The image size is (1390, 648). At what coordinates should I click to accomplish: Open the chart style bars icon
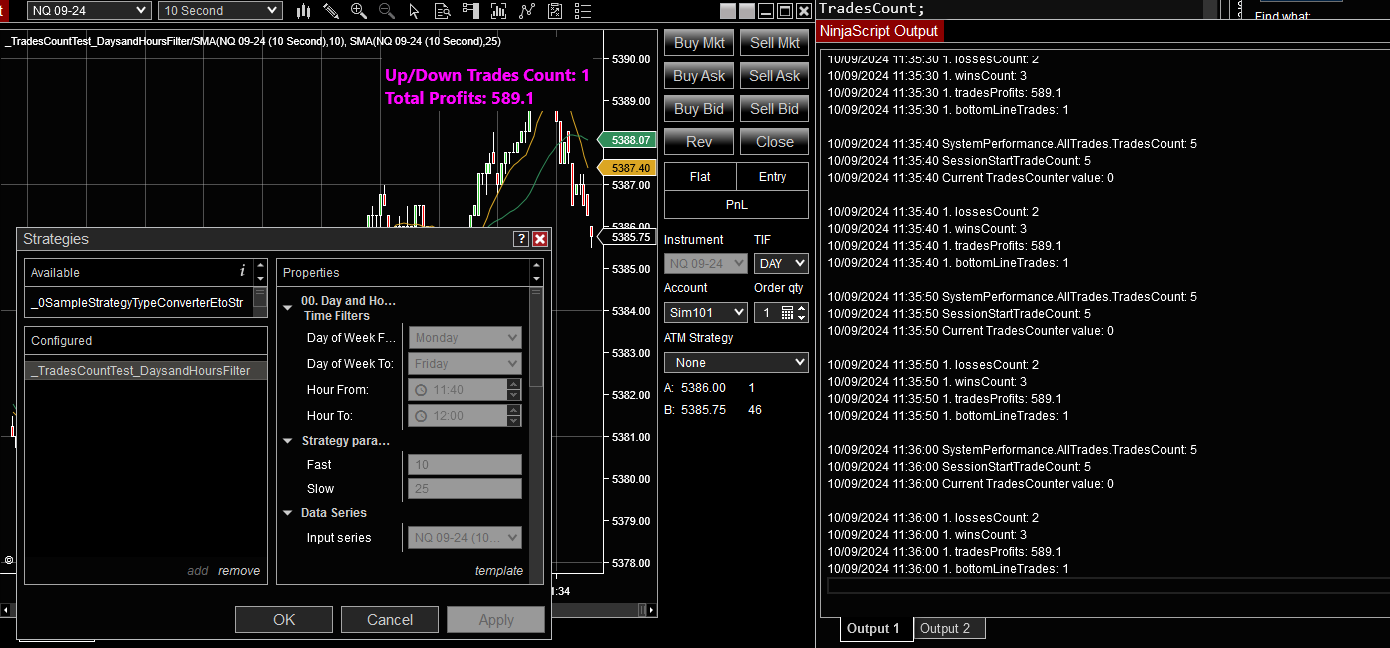coord(303,11)
